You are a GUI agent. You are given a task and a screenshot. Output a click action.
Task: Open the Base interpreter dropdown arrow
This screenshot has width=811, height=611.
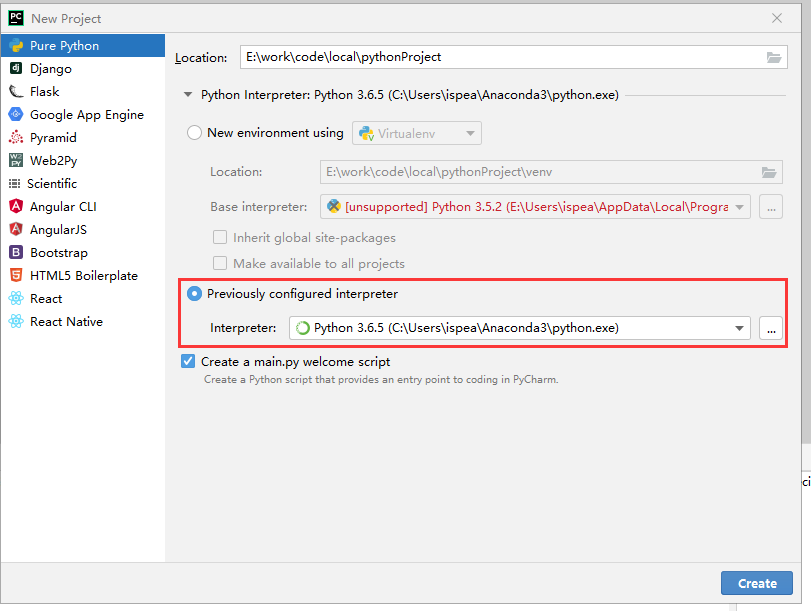(x=740, y=207)
